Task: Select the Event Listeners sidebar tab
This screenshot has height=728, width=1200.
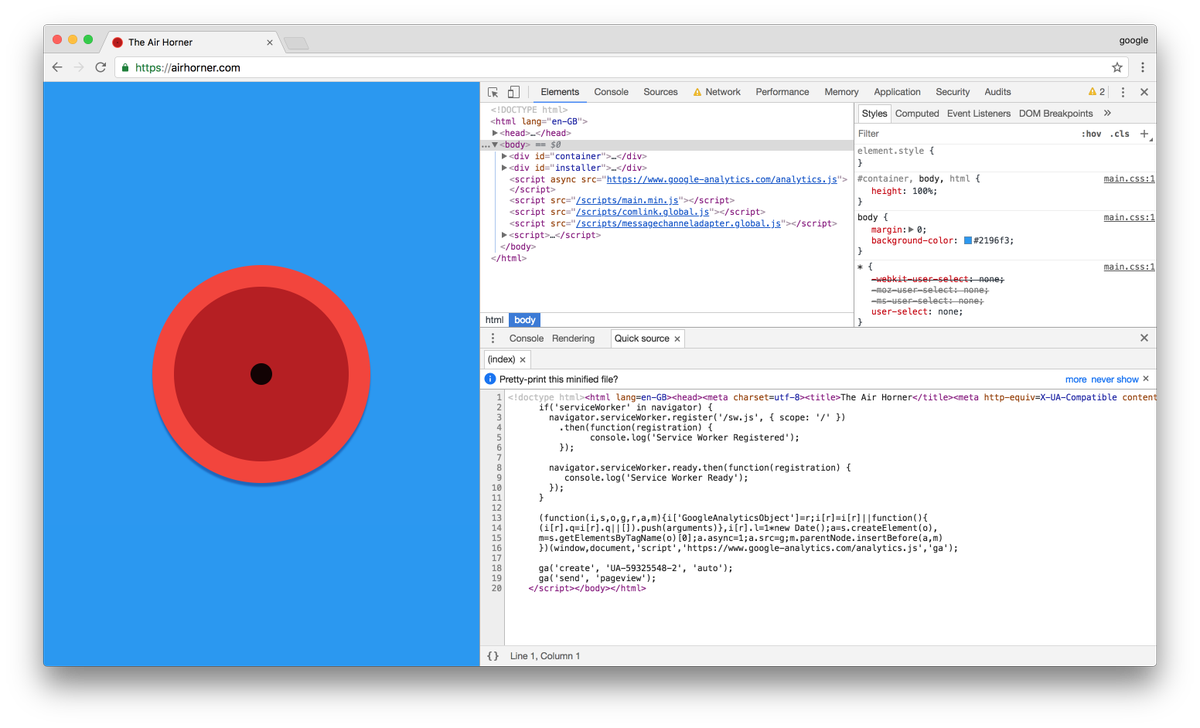Action: pyautogui.click(x=978, y=114)
